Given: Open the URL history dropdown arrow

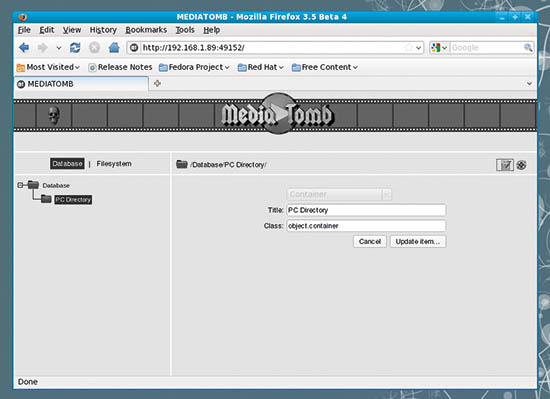Looking at the screenshot, I should click(x=418, y=48).
